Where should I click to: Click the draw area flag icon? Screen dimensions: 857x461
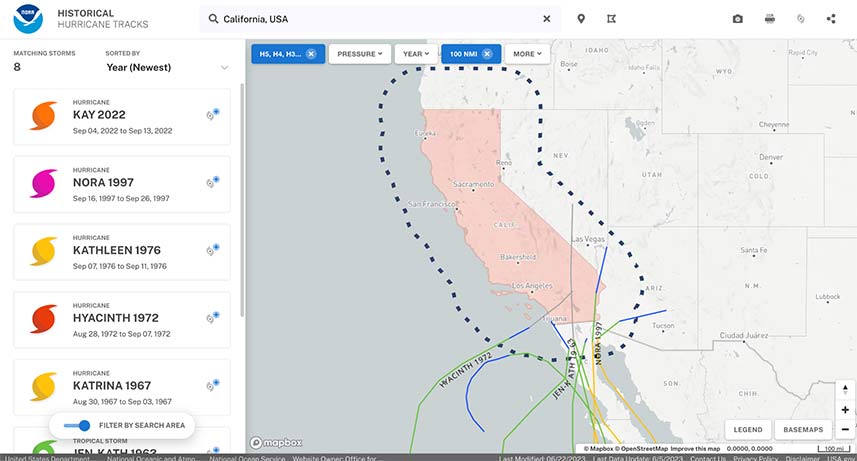click(611, 19)
